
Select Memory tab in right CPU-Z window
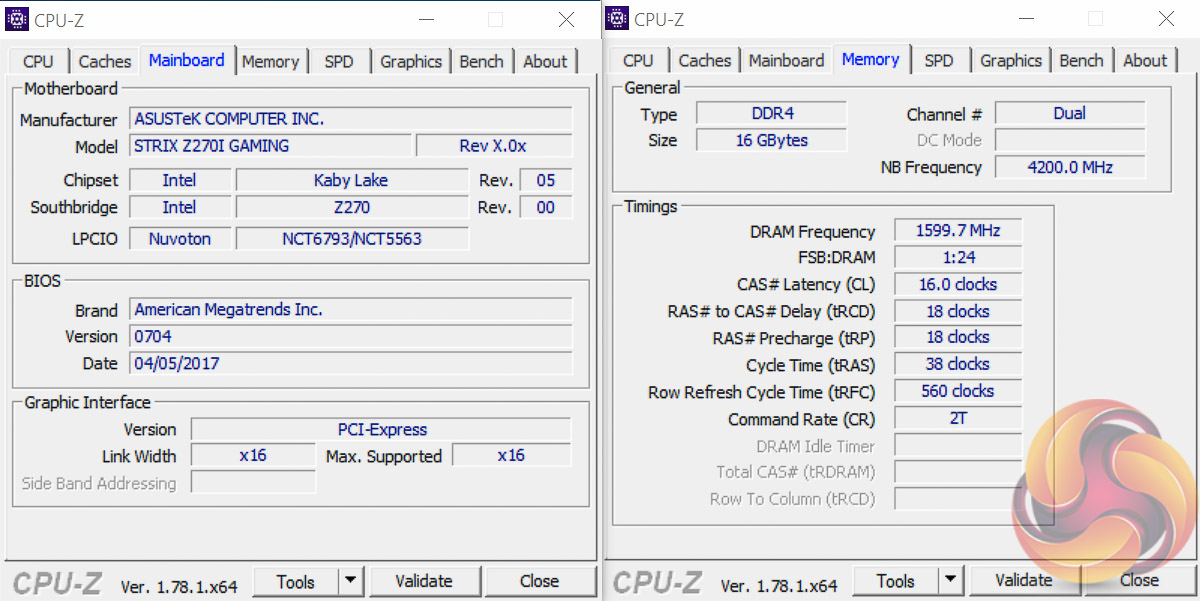(x=871, y=60)
